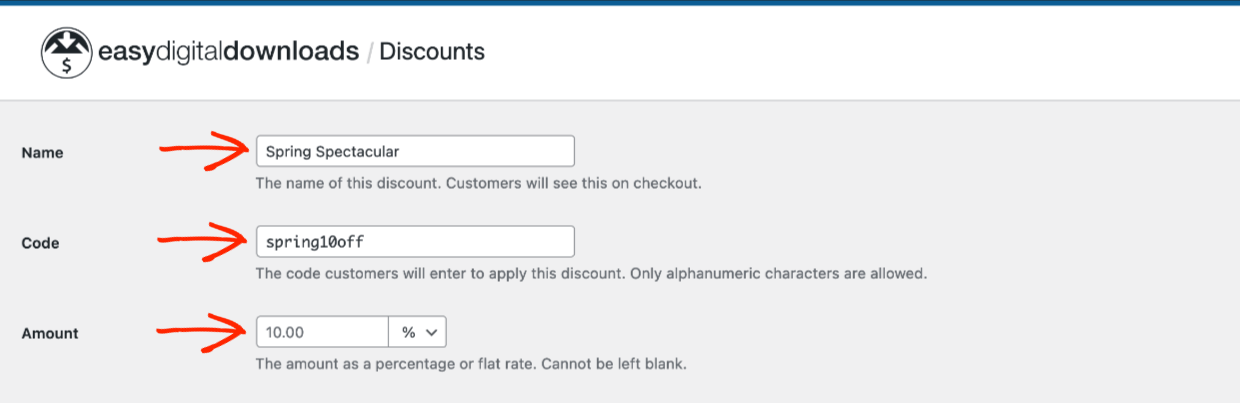Click the Name field label

42,153
